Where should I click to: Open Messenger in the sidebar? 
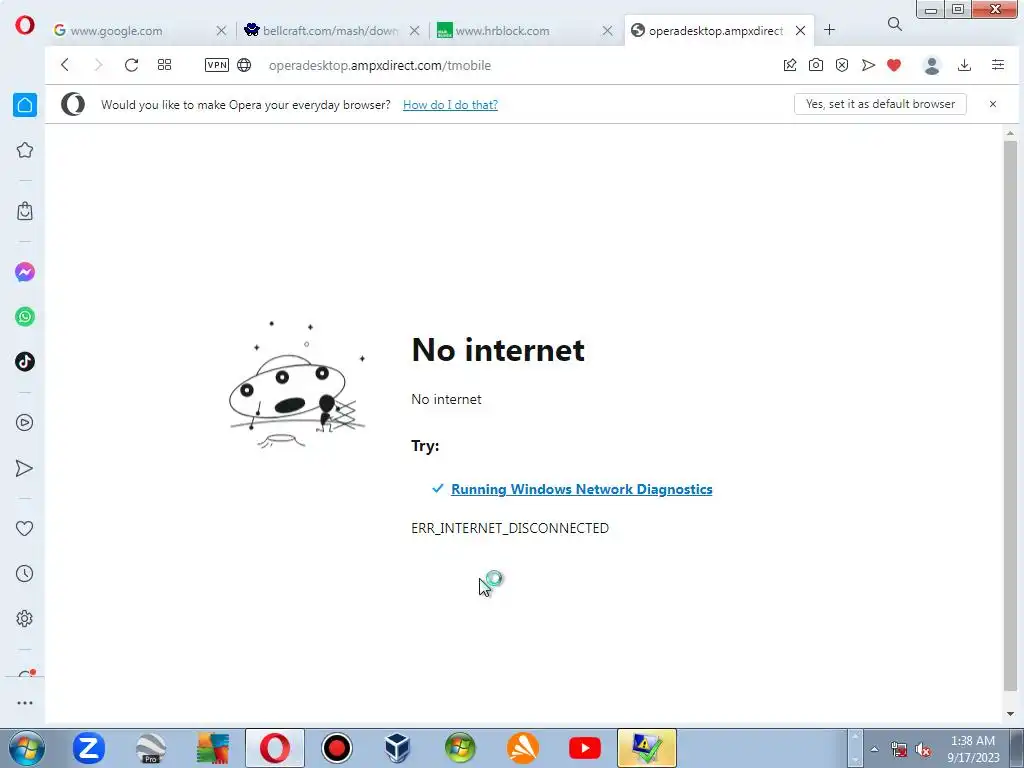[25, 272]
